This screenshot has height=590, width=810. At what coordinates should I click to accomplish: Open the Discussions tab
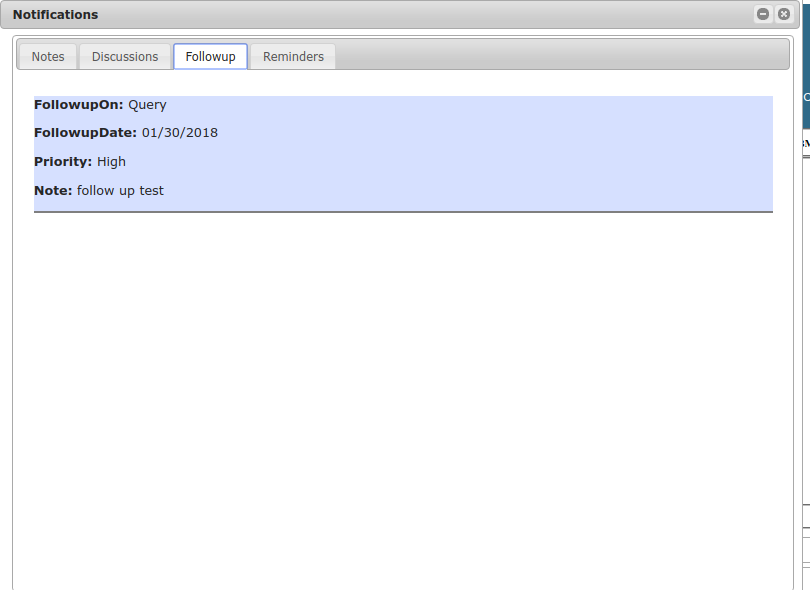pos(125,57)
